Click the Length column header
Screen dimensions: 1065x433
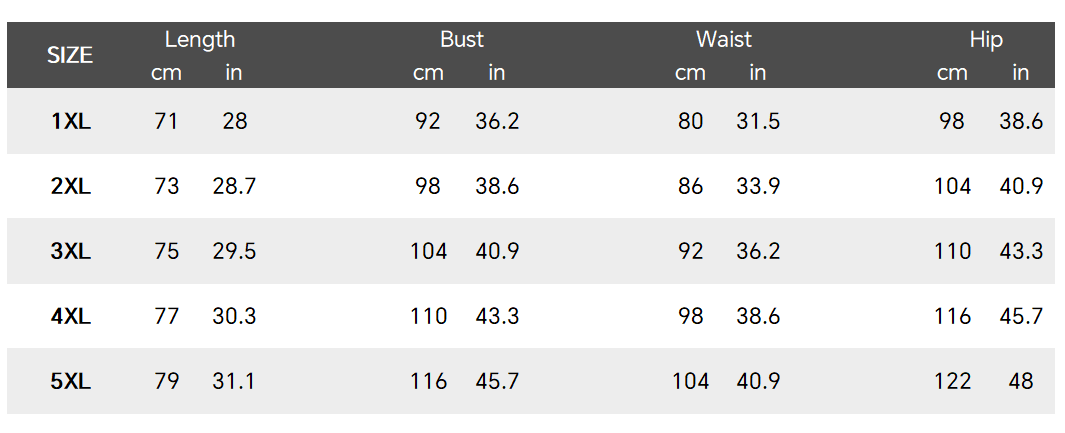200,40
